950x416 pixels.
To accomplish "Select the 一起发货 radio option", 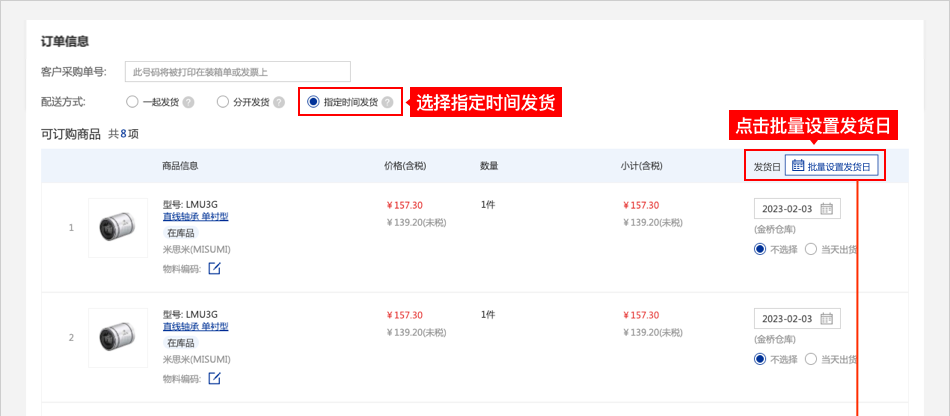I will click(x=132, y=102).
